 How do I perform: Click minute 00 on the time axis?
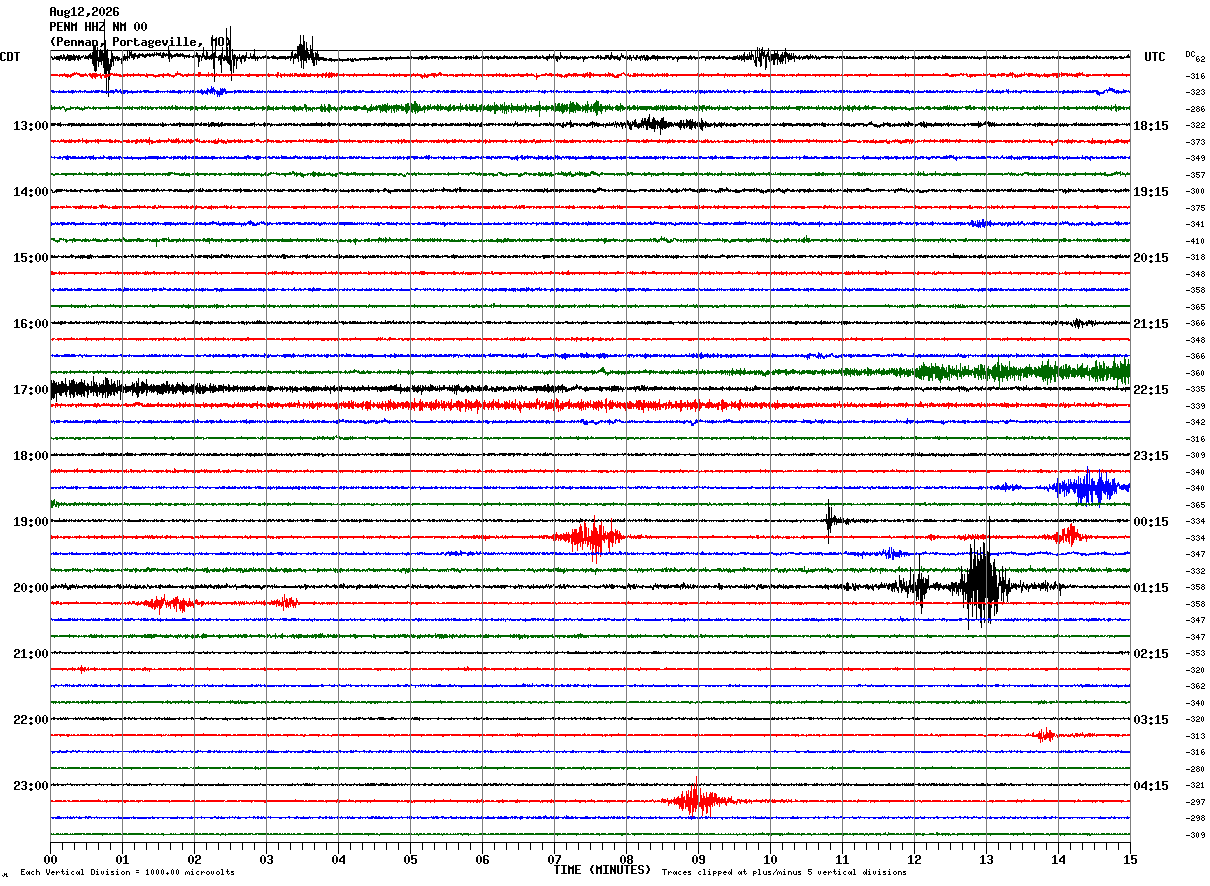pyautogui.click(x=50, y=859)
